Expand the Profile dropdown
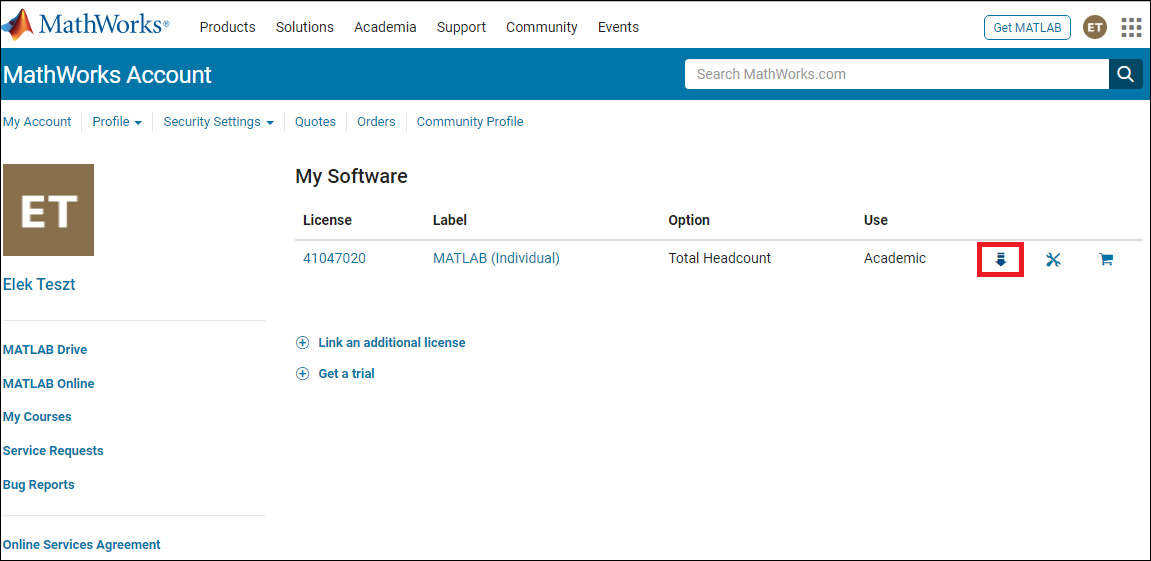 tap(117, 122)
